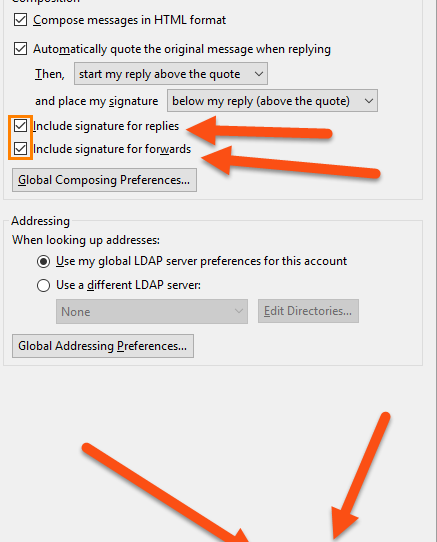
Task: Click the 'Compose messages in HTML format' label text
Action: pos(130,20)
